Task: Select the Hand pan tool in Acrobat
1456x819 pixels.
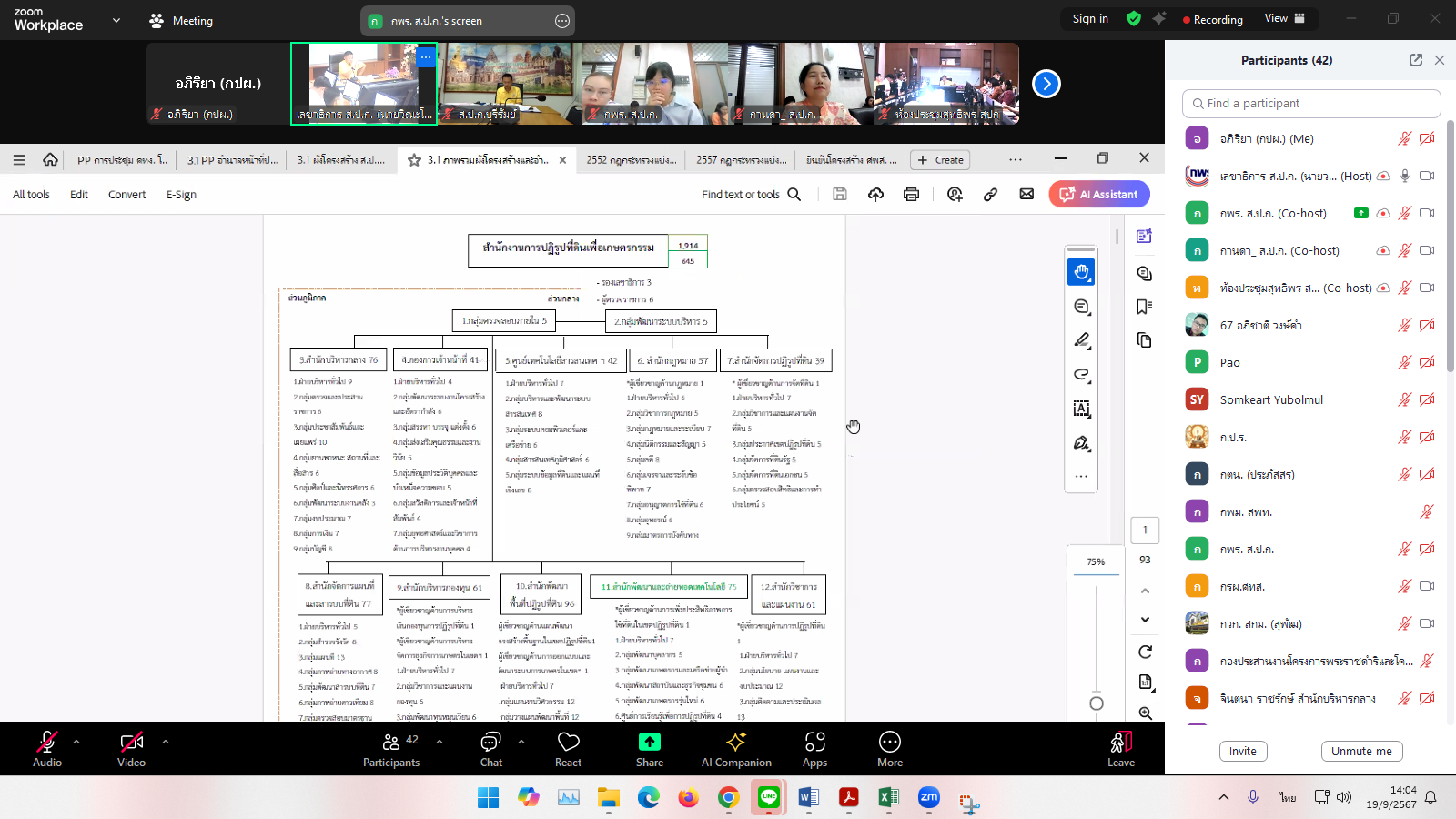Action: 1081,272
